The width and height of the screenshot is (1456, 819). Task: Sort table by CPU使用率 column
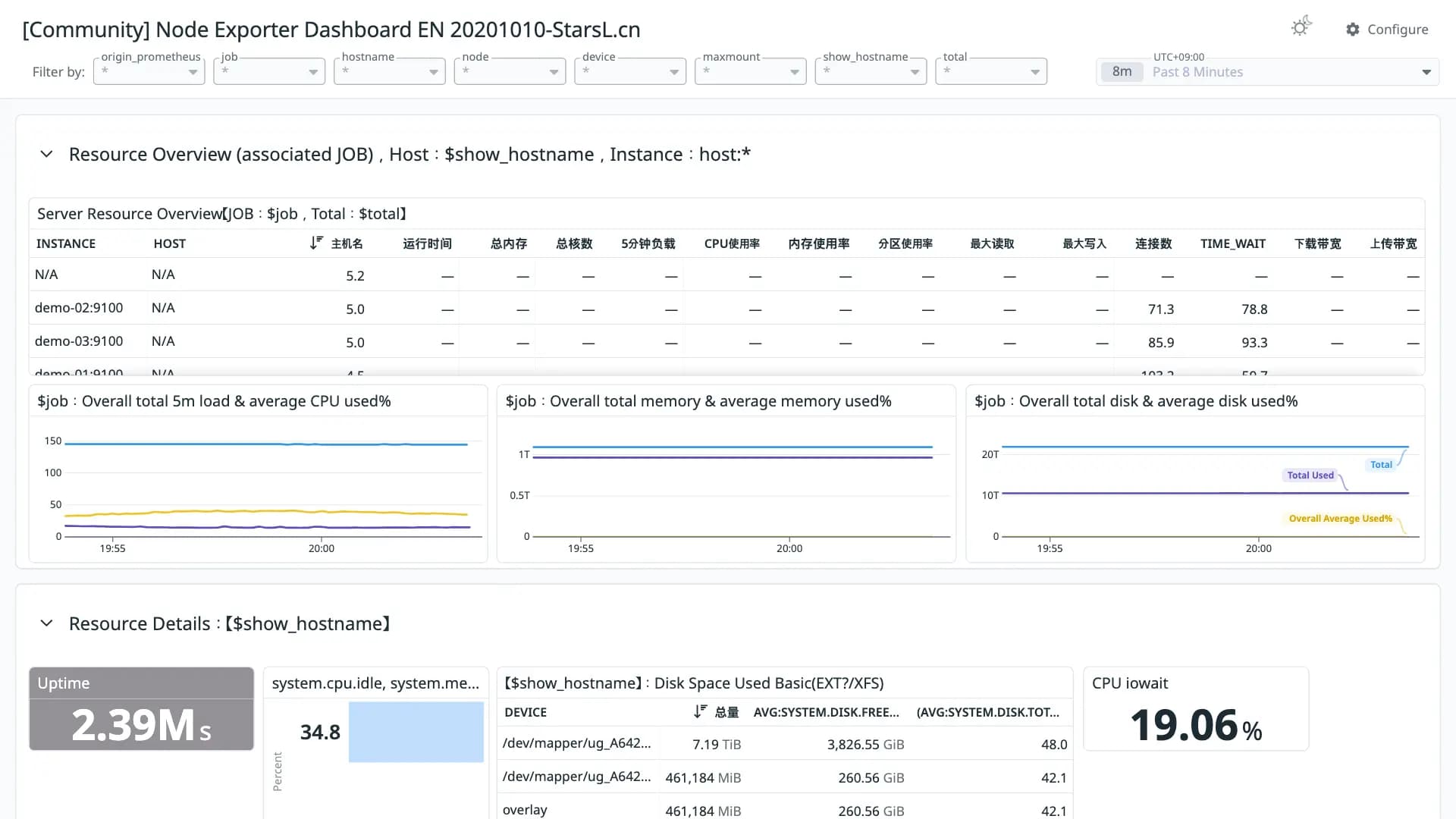click(x=732, y=243)
